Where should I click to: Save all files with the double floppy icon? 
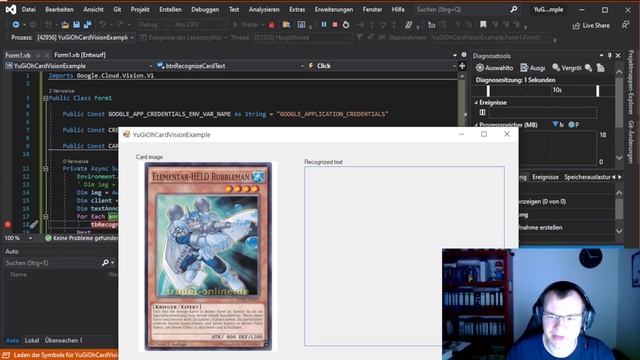click(x=87, y=25)
